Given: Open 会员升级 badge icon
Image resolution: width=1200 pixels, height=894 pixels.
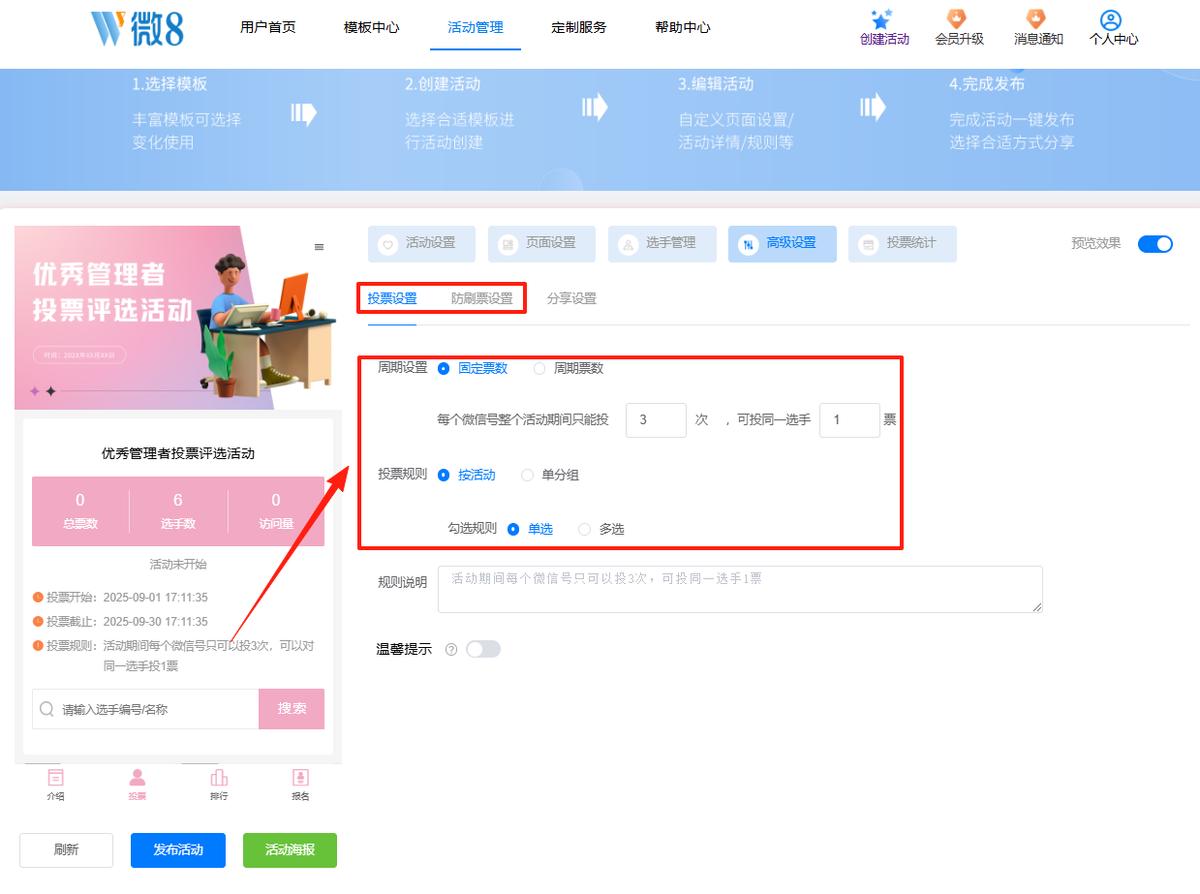Looking at the screenshot, I should point(958,19).
